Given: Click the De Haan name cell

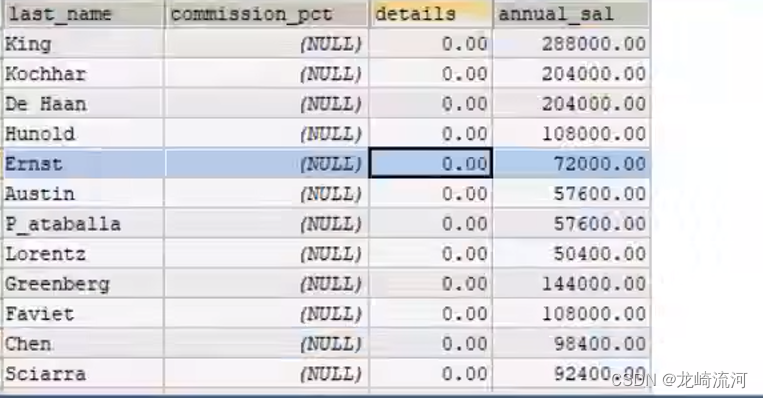Looking at the screenshot, I should click(83, 104).
